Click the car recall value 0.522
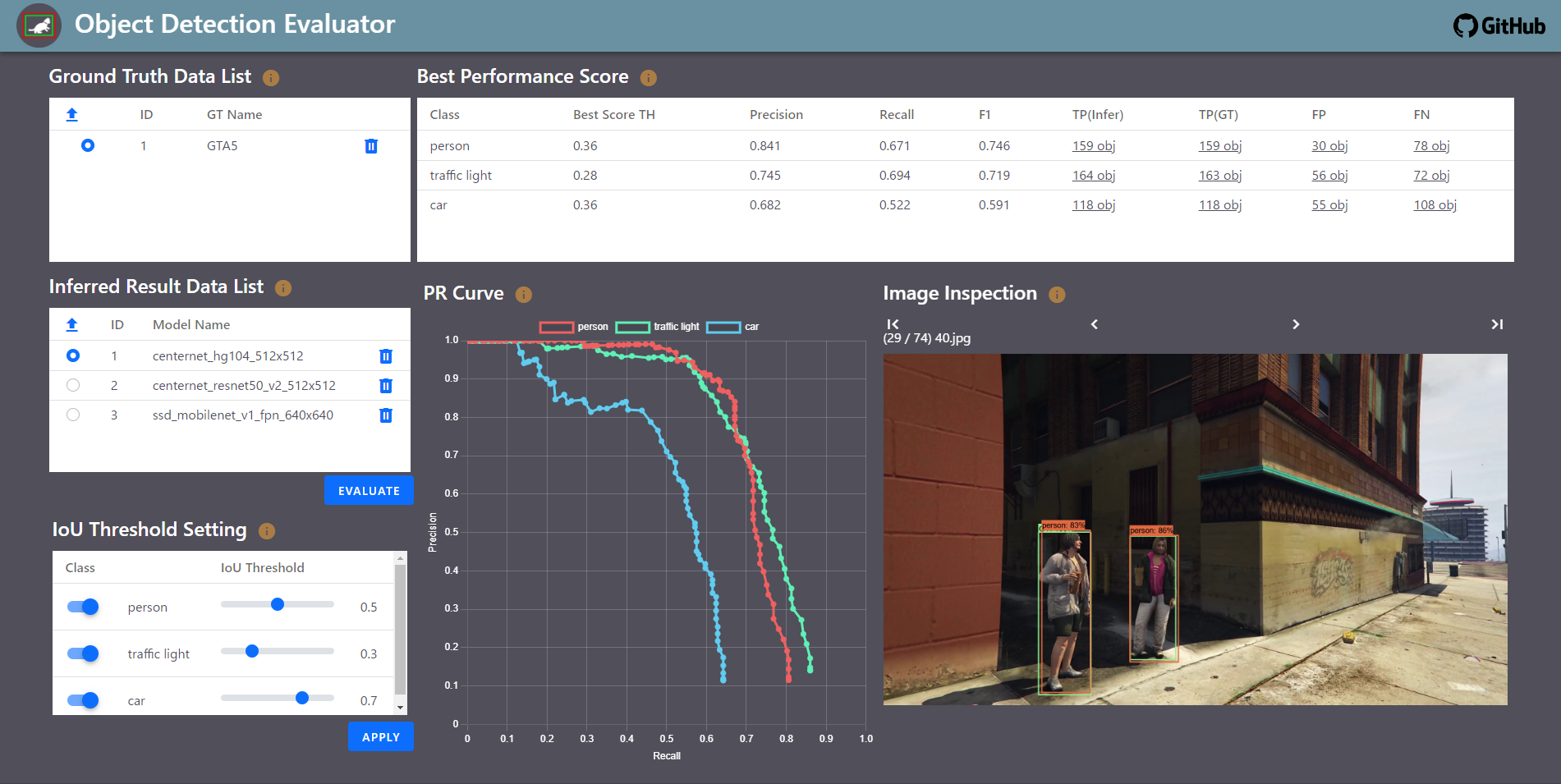Image resolution: width=1561 pixels, height=784 pixels. point(894,205)
